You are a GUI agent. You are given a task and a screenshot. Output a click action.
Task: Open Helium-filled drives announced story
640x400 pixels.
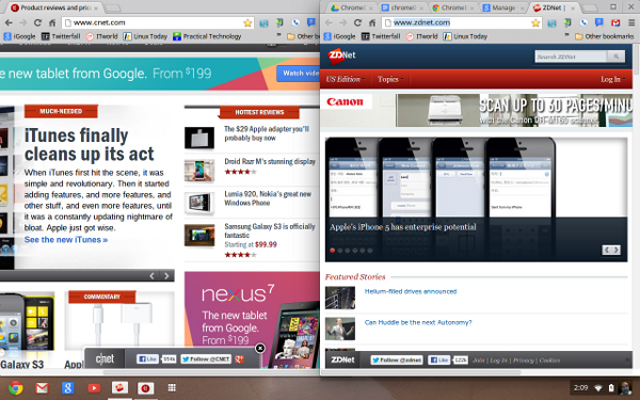(411, 291)
